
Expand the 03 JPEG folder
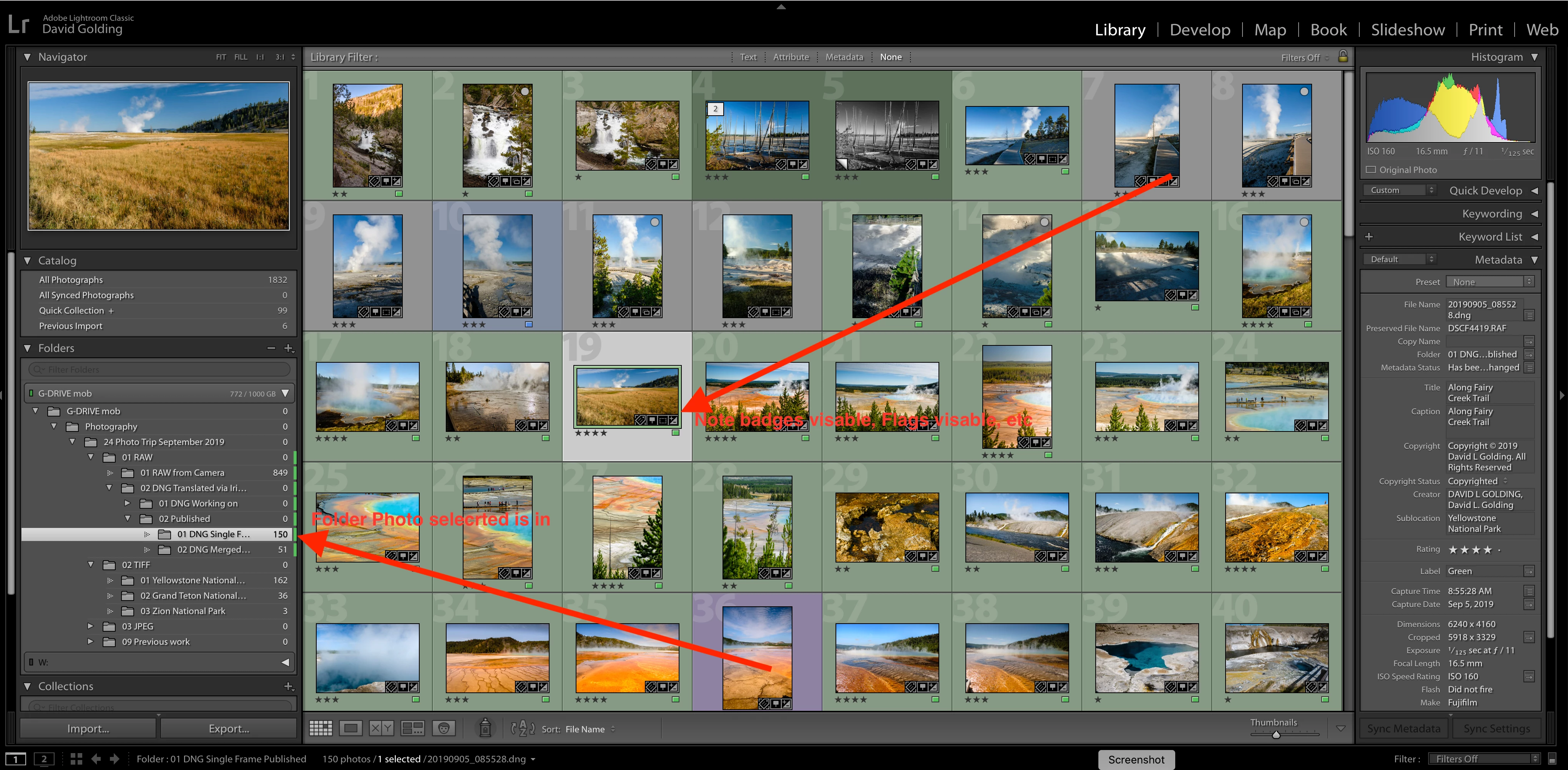point(90,626)
